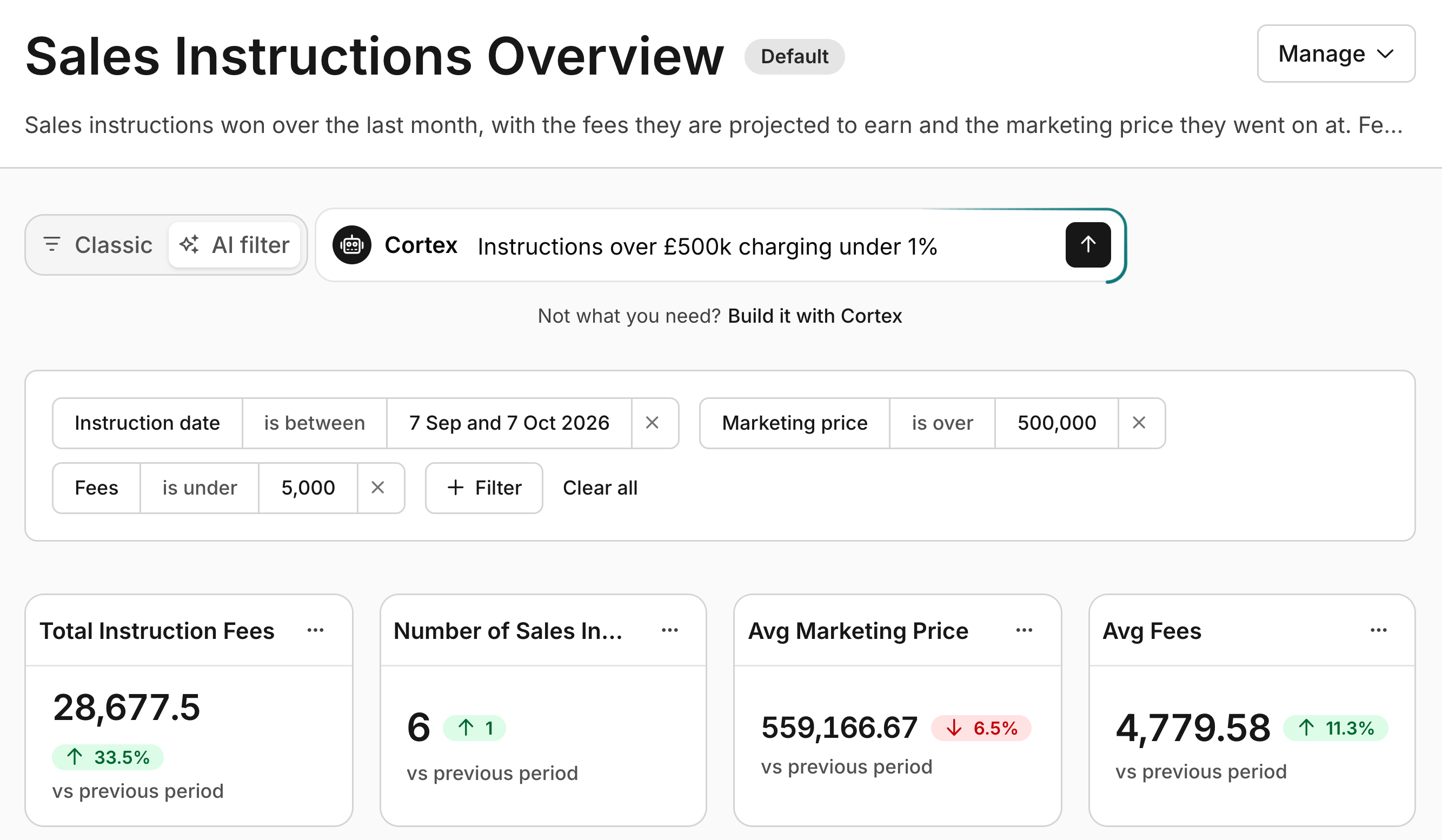Viewport: 1442px width, 840px height.
Task: Remove the Marketing price filter
Action: (1139, 423)
